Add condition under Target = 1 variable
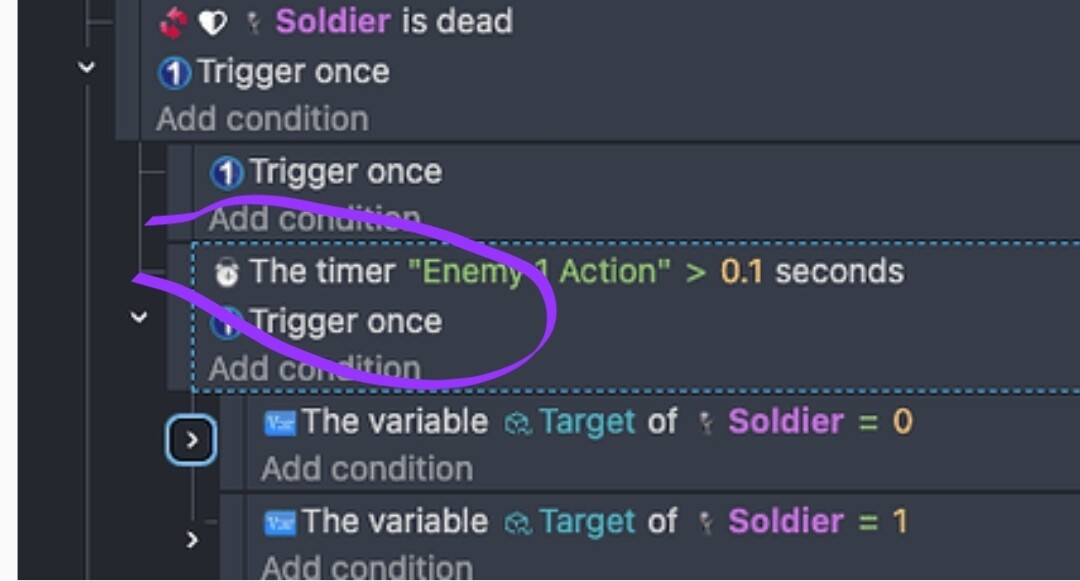The height and width of the screenshot is (581, 1080). (367, 567)
